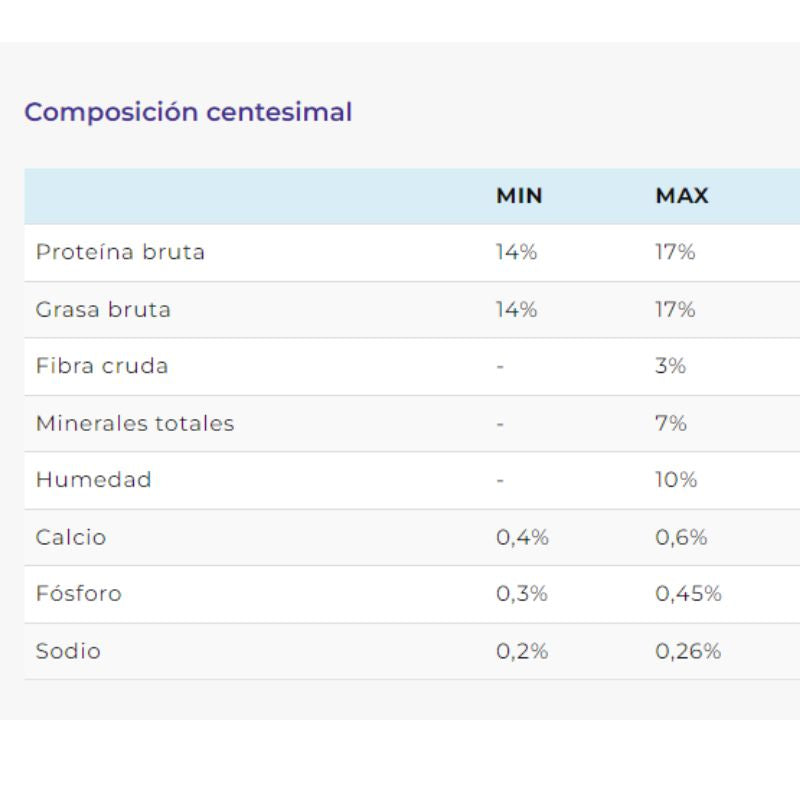Click Grasa bruta's 17% maximum value
800x800 pixels.
675,309
